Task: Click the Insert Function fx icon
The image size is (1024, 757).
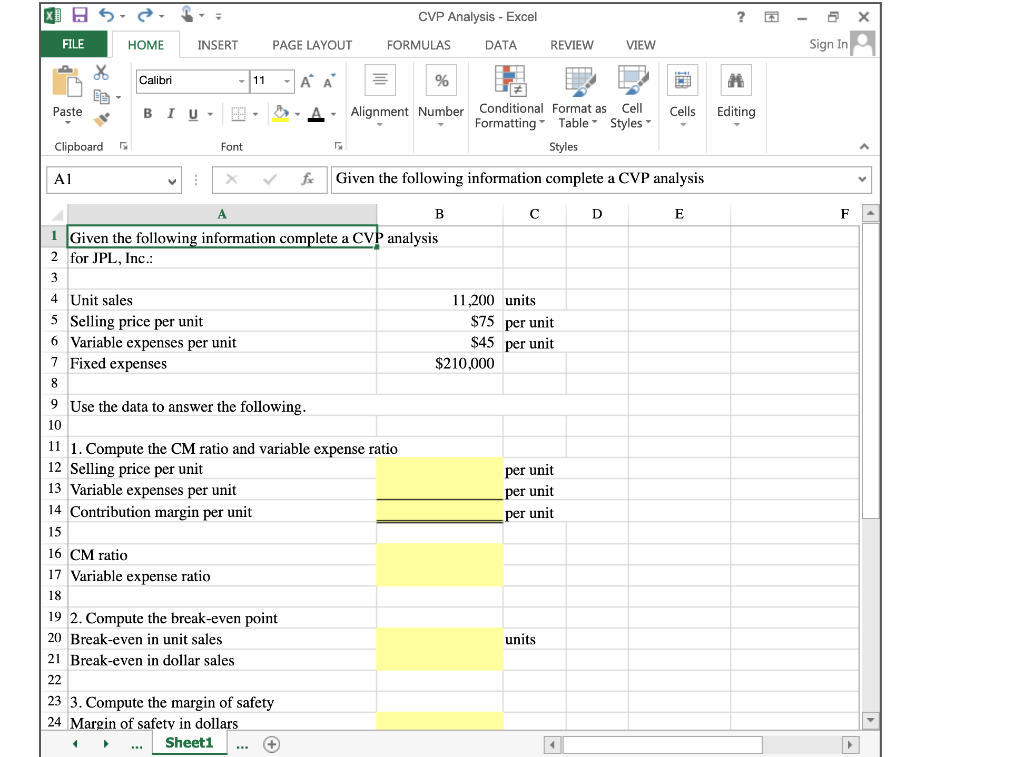Action: pos(308,179)
